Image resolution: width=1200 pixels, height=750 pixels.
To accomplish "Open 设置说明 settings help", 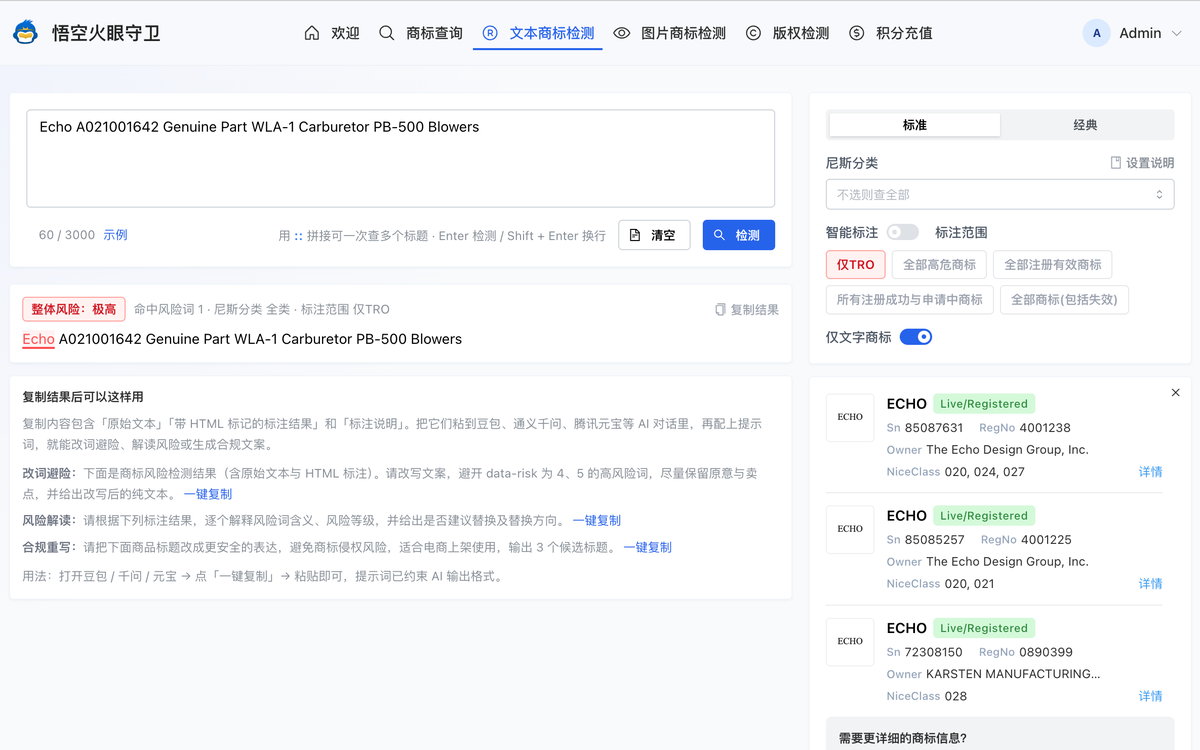I will (x=1142, y=163).
